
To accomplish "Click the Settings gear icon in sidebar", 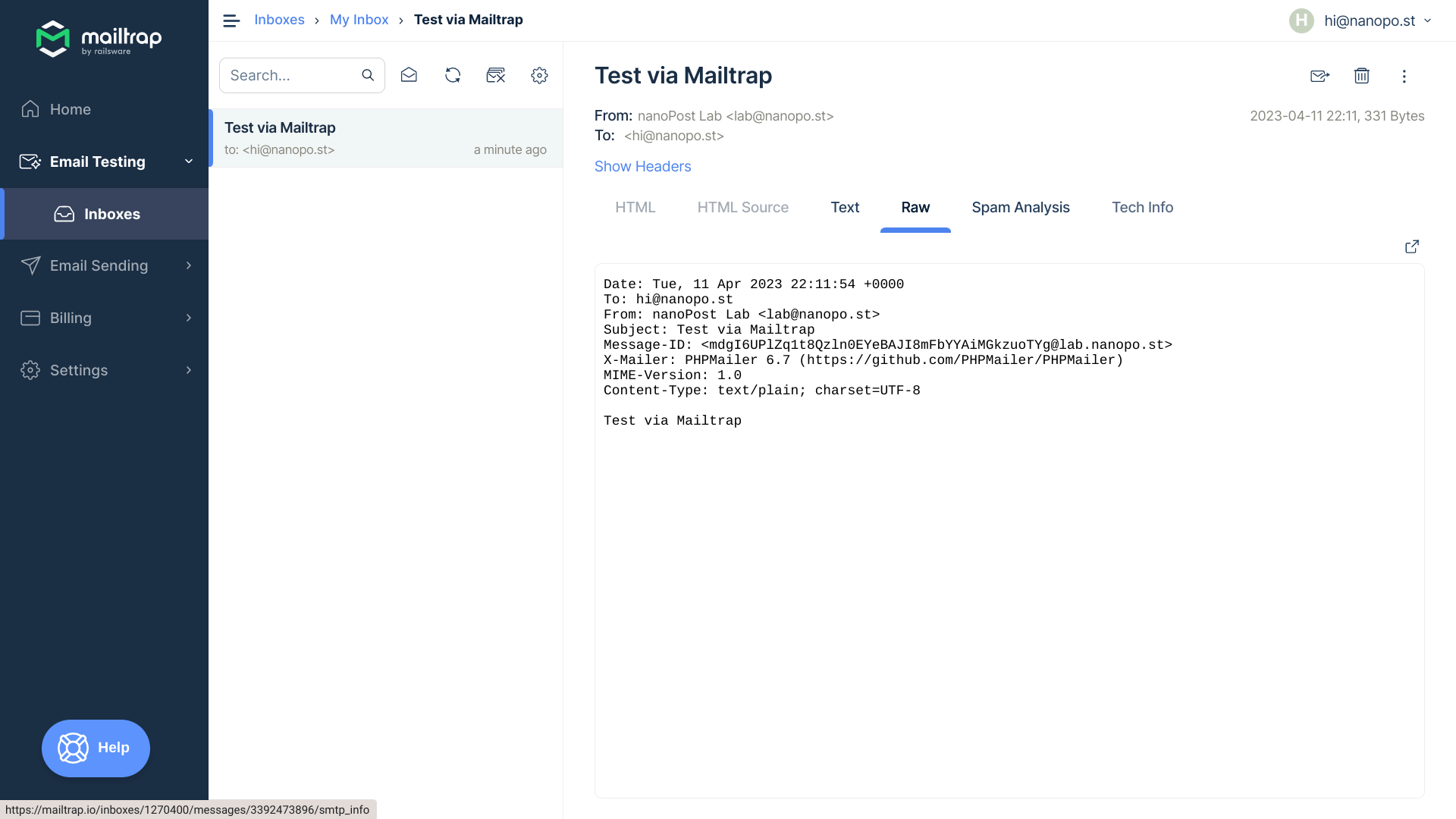I will pyautogui.click(x=30, y=370).
